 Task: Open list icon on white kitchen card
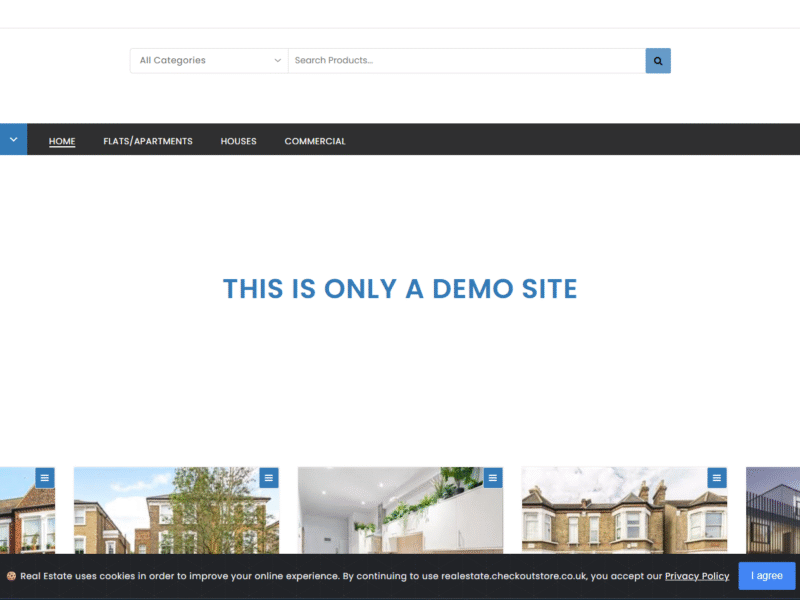493,478
